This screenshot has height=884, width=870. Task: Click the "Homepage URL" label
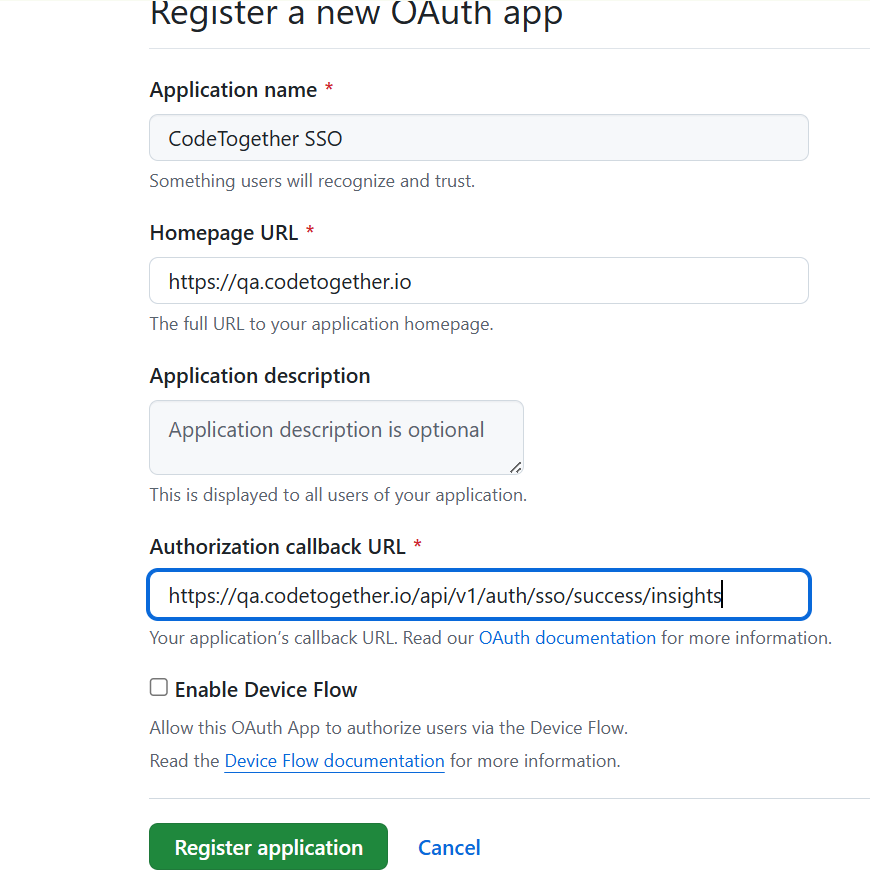pos(224,233)
